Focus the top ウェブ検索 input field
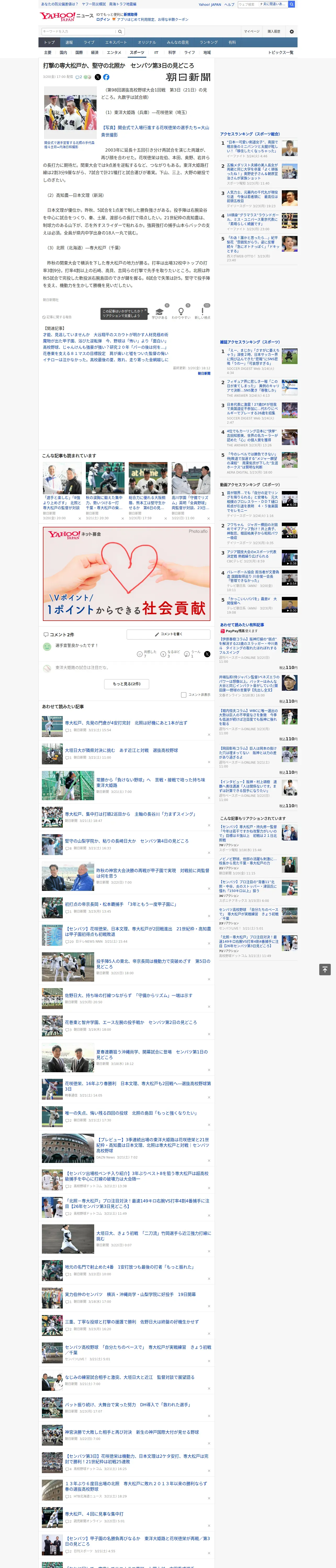The image size is (336, 1568). [248, 4]
